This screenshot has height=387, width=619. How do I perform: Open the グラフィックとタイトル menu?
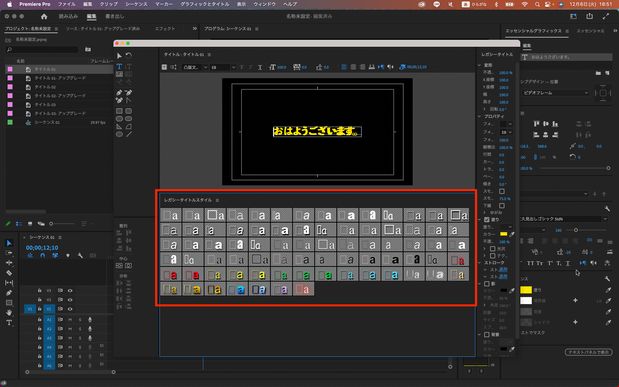point(204,4)
